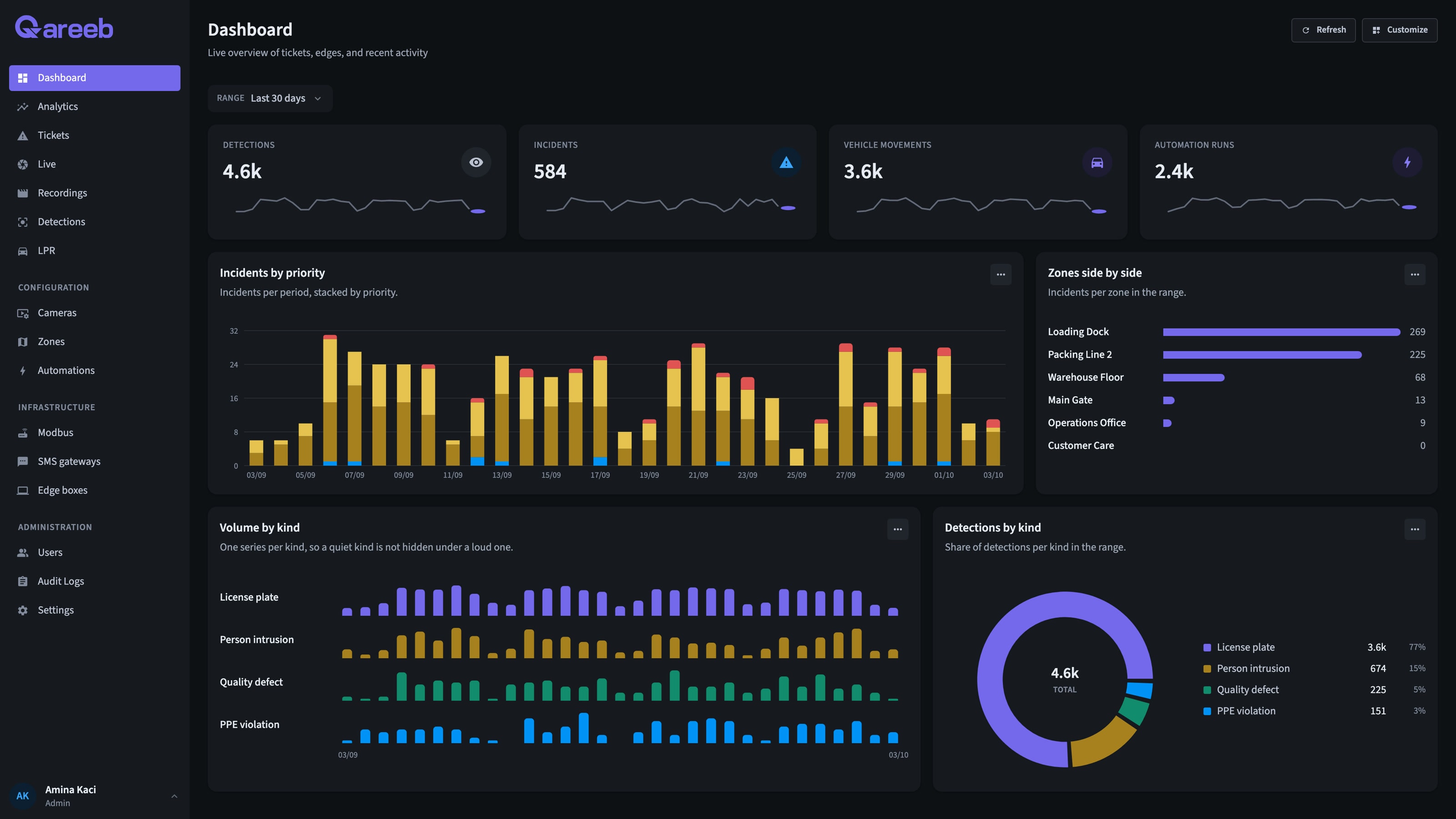Click the Audit Logs clipboard icon

pos(23,581)
